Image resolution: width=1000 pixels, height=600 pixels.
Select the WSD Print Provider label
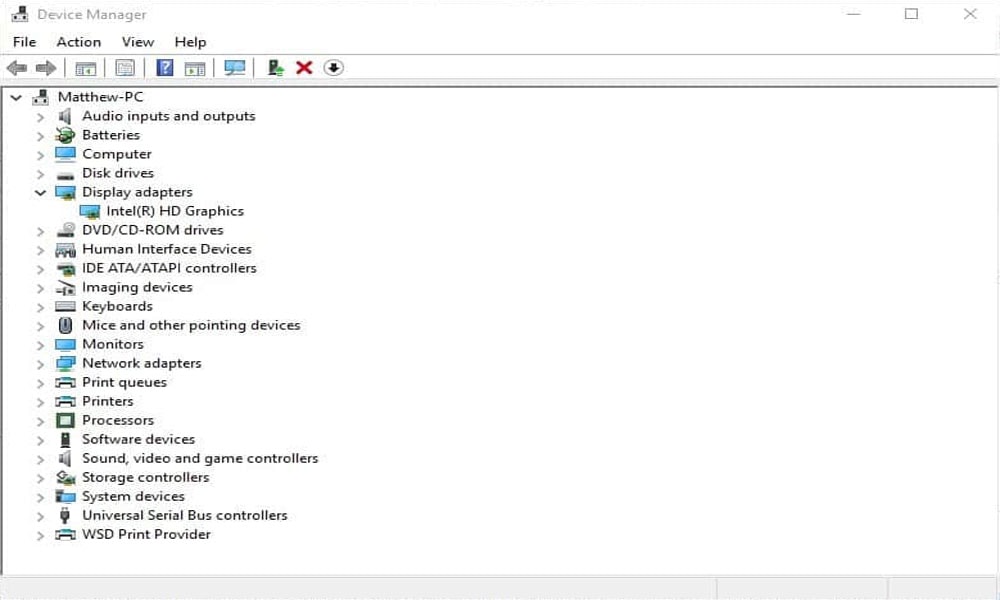coord(146,534)
